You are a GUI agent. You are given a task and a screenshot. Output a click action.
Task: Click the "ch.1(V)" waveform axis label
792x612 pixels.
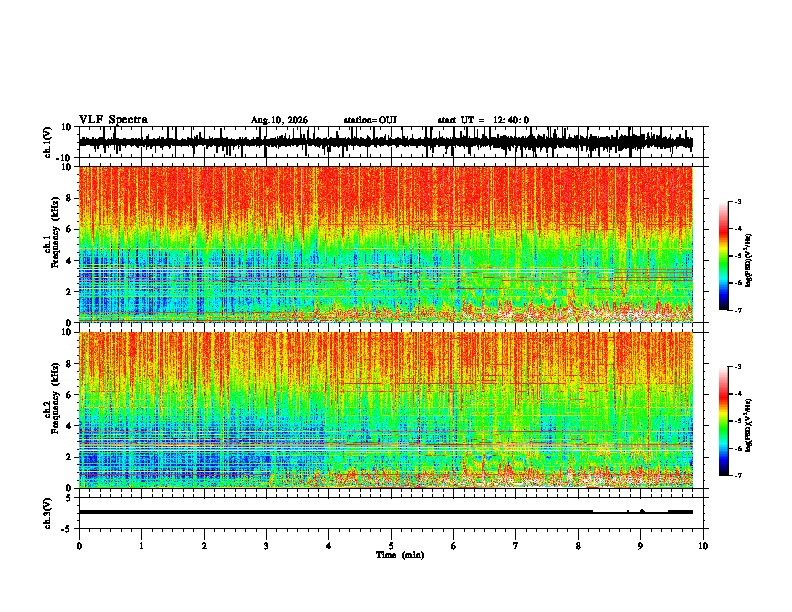[48, 142]
